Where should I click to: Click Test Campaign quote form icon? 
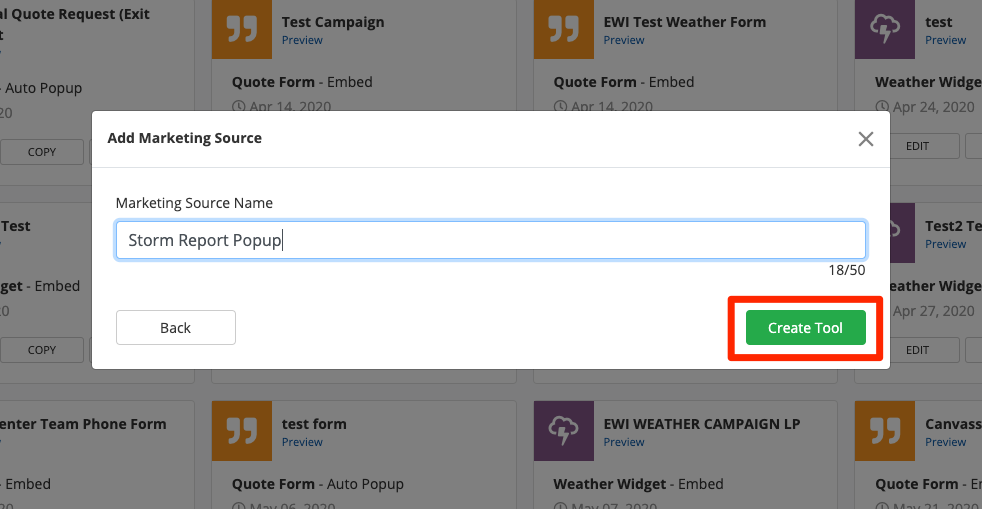click(x=241, y=30)
